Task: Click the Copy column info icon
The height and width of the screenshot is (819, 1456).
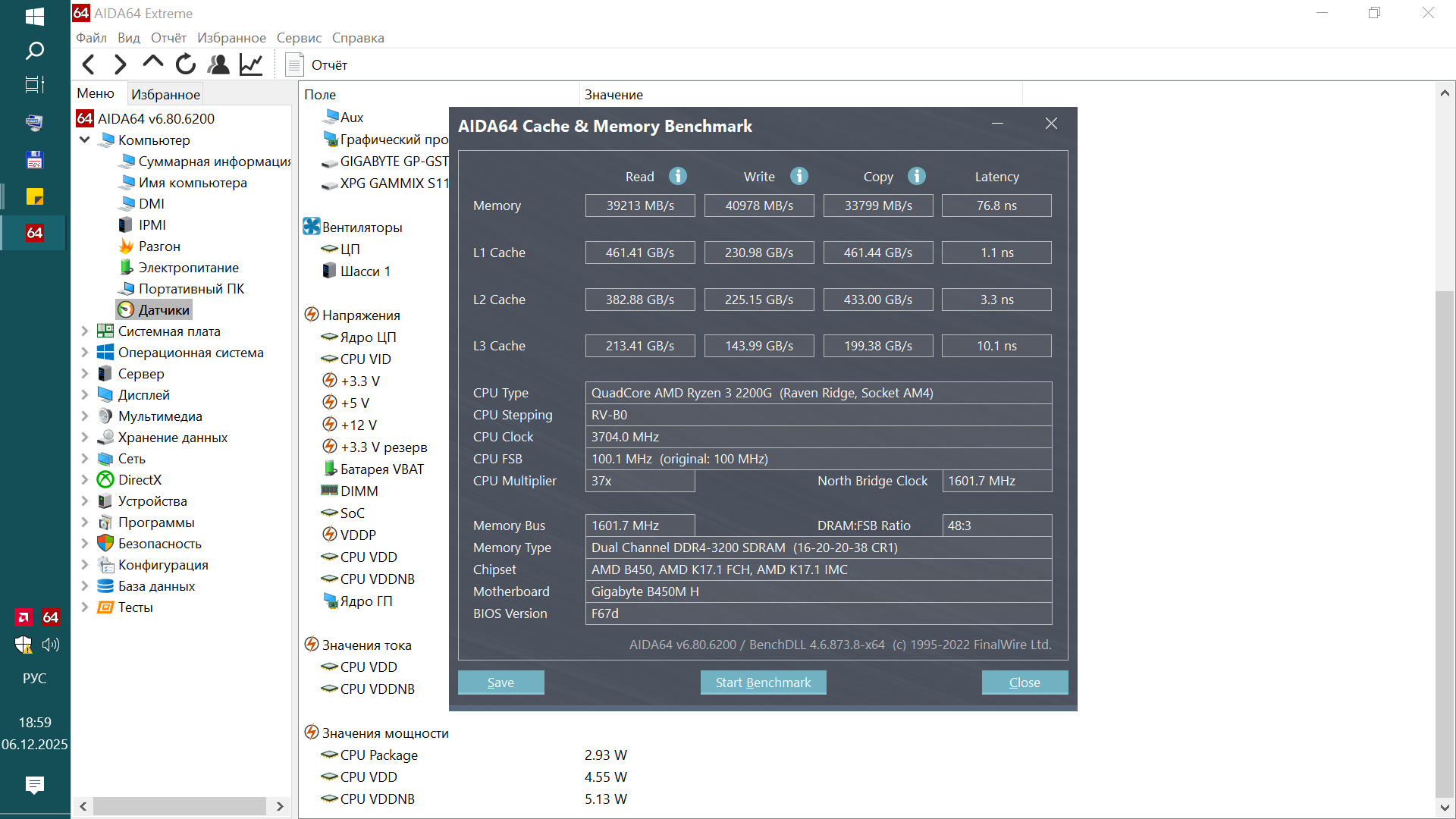Action: tap(917, 176)
